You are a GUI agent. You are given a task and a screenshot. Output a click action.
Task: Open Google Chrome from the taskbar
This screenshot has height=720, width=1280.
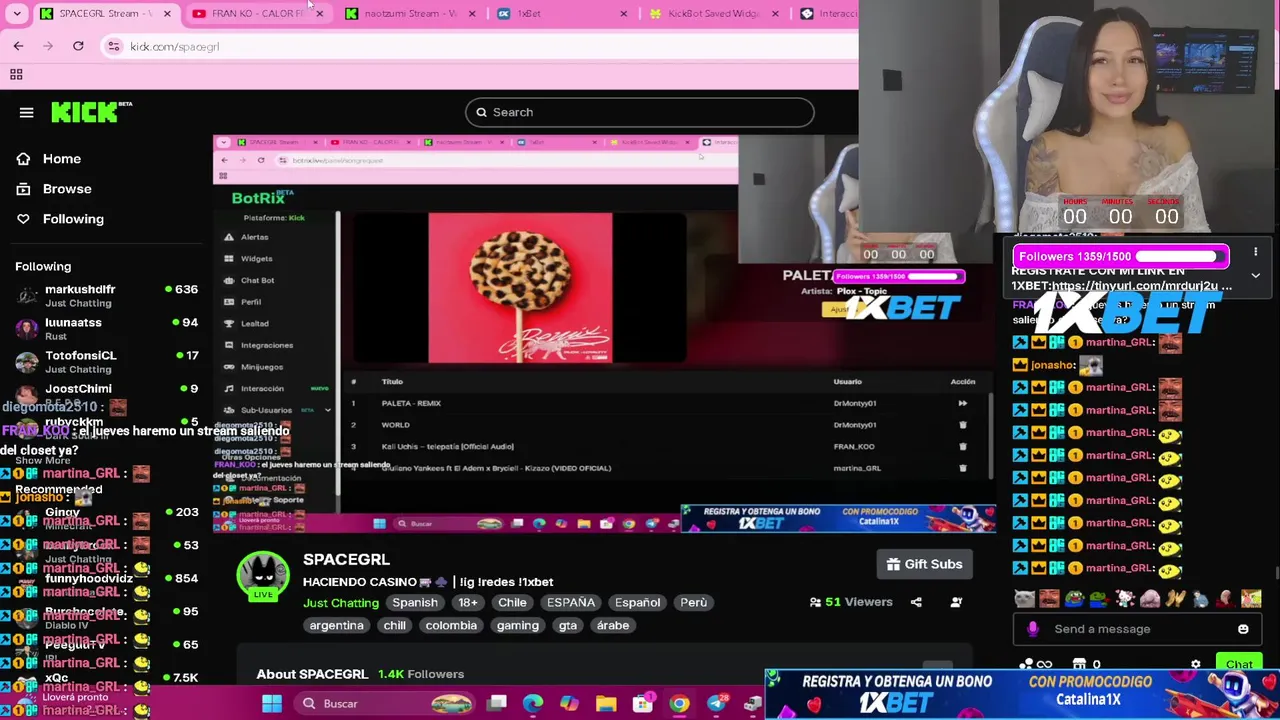679,703
